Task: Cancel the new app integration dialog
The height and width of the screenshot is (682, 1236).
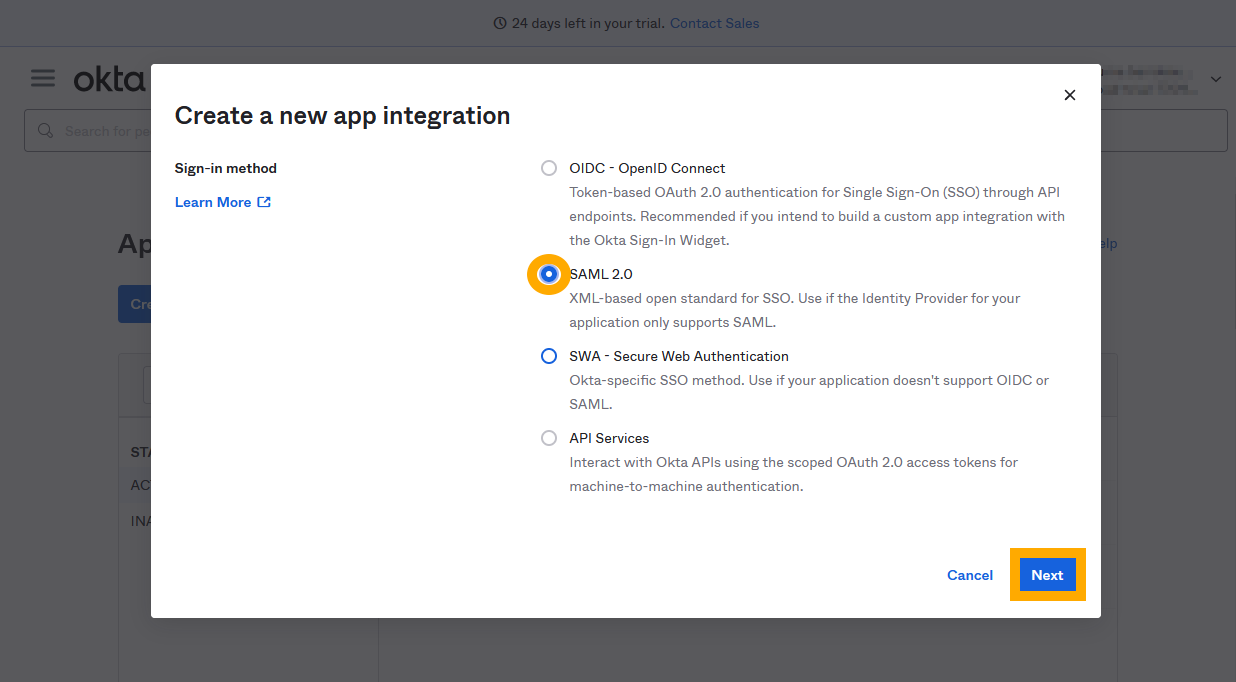Action: coord(970,575)
